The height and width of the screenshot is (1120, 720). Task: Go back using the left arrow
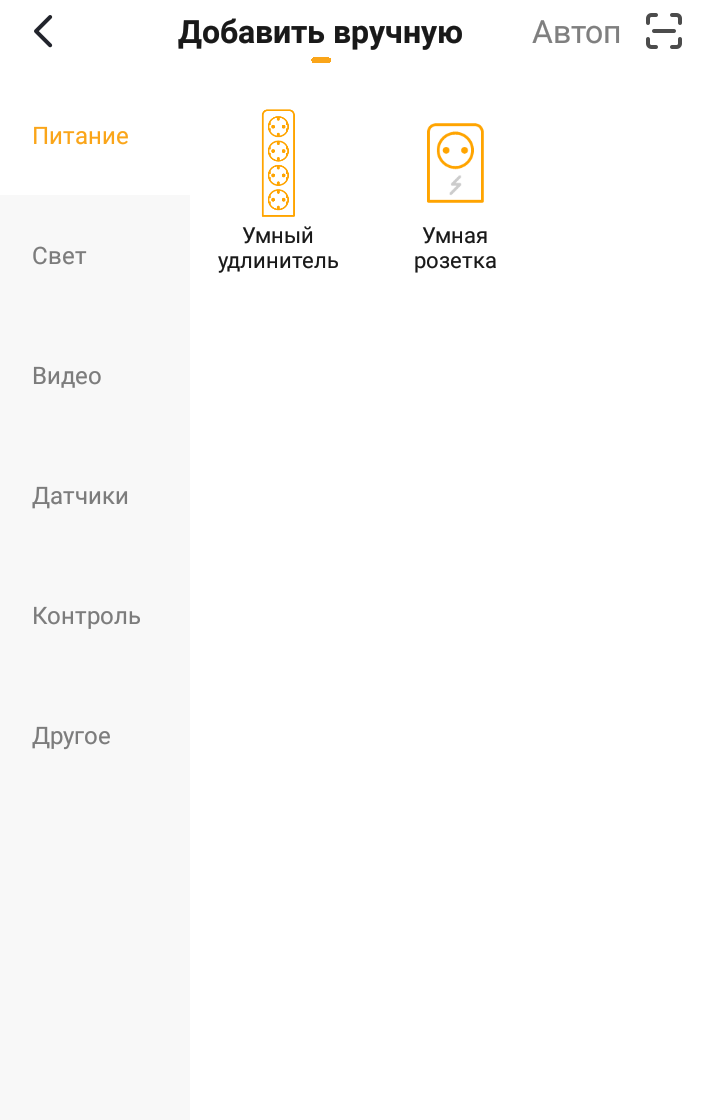43,32
